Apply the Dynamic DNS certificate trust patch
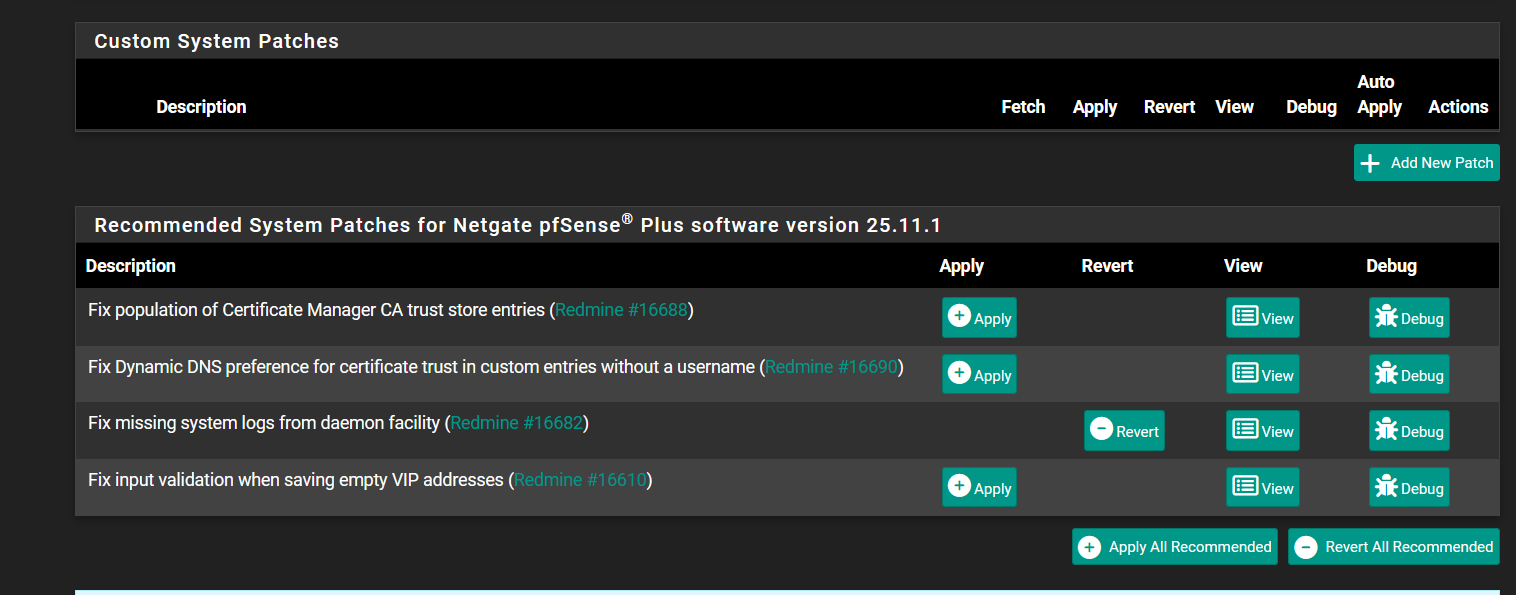This screenshot has height=595, width=1516. click(979, 375)
